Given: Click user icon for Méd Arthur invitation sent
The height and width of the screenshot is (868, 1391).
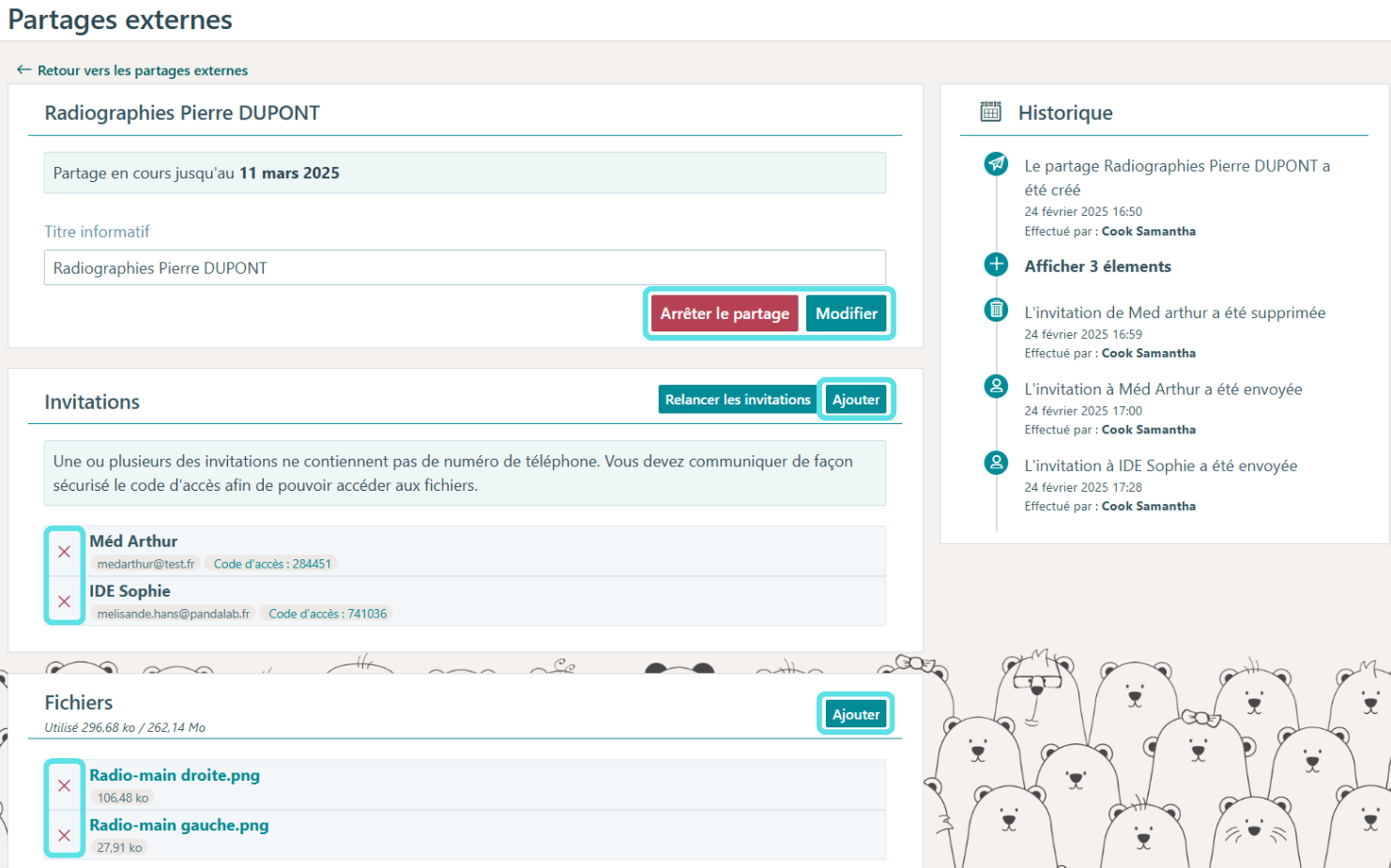Looking at the screenshot, I should pyautogui.click(x=996, y=386).
